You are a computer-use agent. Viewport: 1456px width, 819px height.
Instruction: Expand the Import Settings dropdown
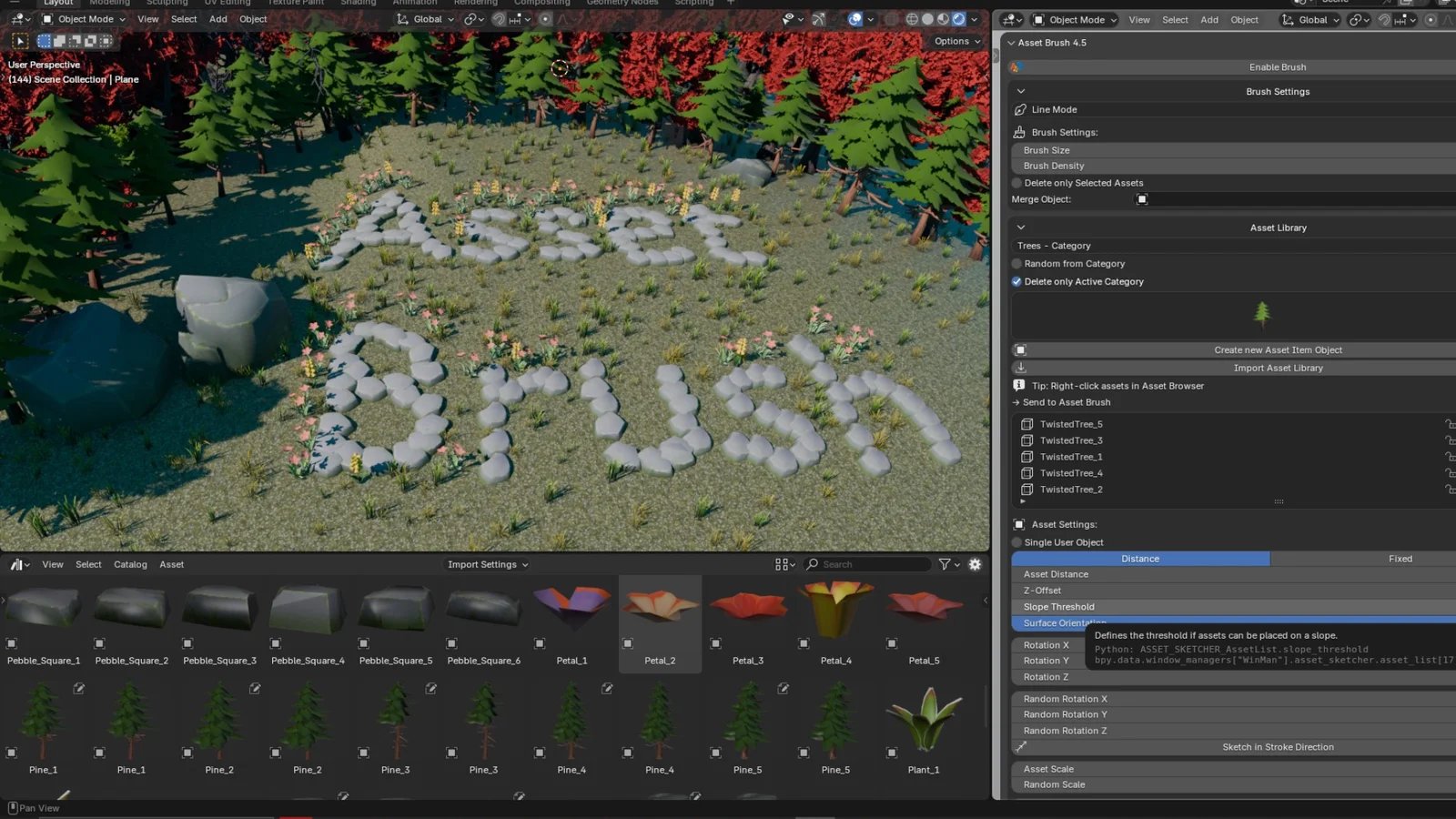[486, 564]
